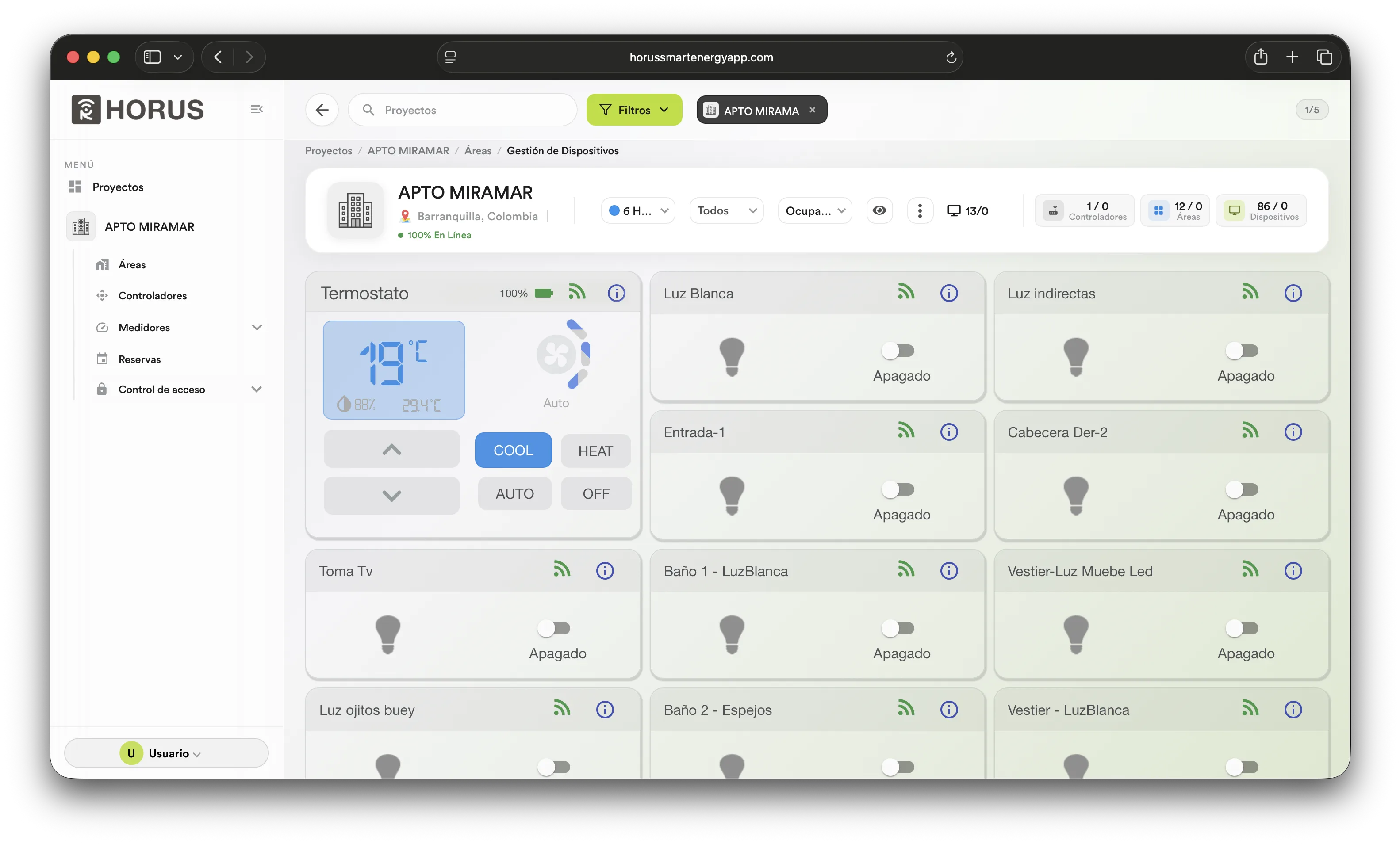Open info for Luz Blanca card
Screen dimensions: 1400x844
pyautogui.click(x=949, y=293)
